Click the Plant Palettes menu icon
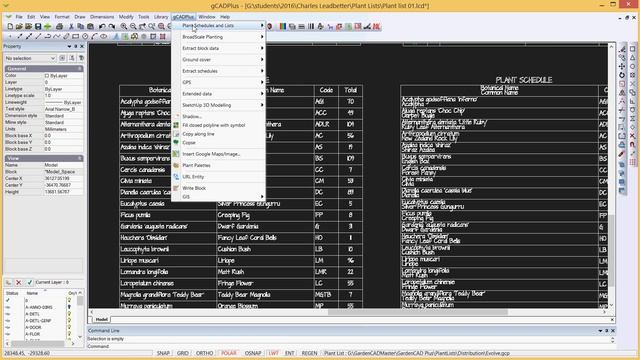 click(x=176, y=165)
